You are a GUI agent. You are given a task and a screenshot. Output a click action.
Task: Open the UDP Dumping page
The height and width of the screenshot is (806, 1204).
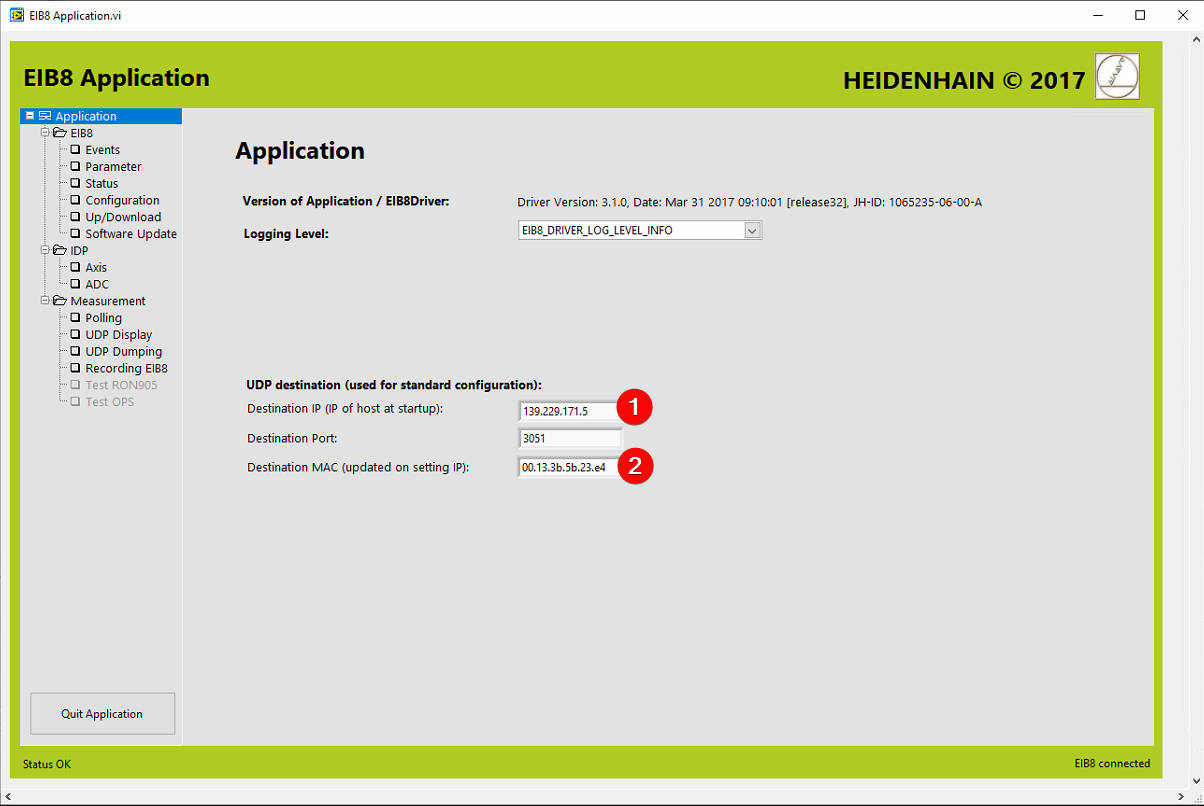[x=123, y=352]
